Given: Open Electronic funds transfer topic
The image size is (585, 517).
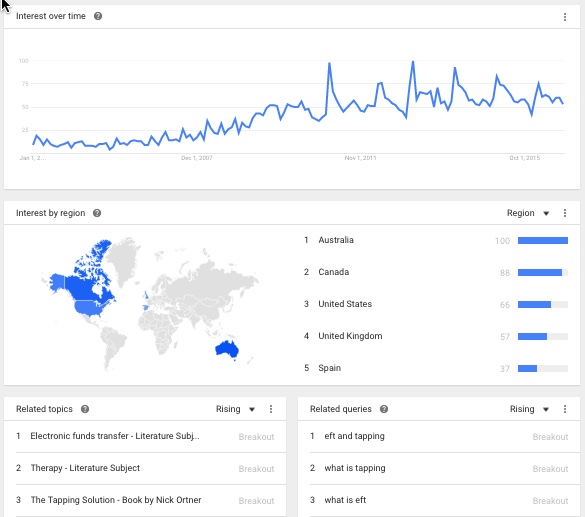Looking at the screenshot, I should 115,436.
